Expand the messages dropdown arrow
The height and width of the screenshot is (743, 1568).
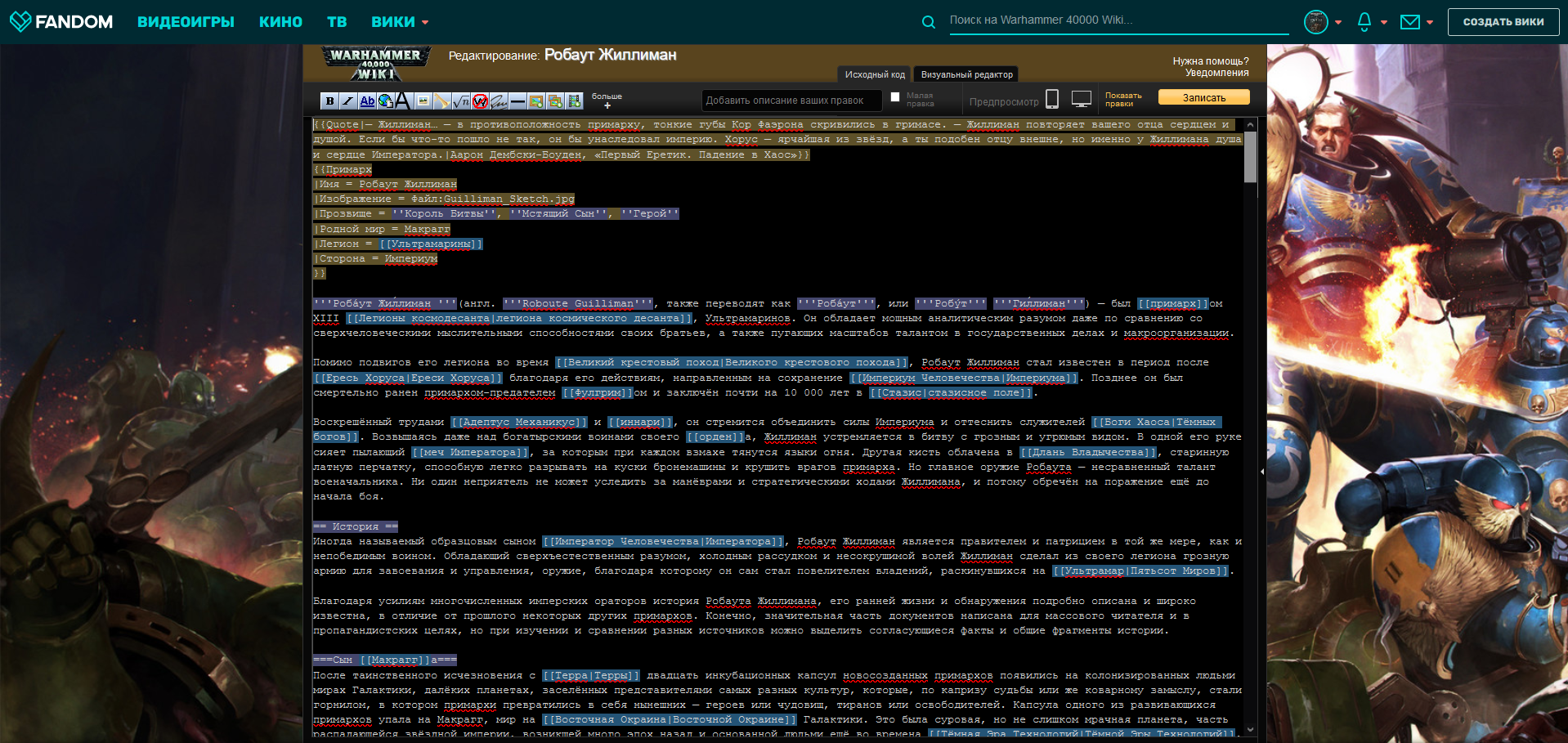point(1430,23)
